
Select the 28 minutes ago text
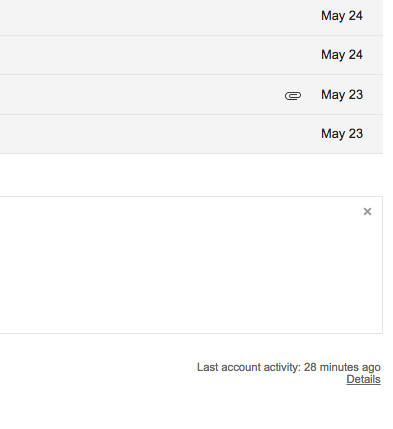coord(342,367)
